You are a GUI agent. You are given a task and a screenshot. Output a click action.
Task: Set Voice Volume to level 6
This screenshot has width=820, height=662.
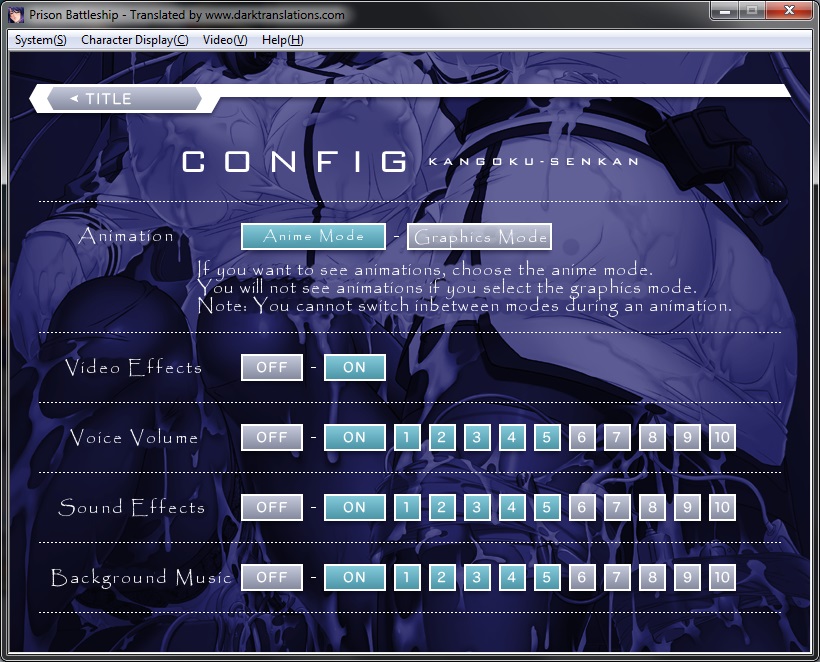tap(582, 437)
